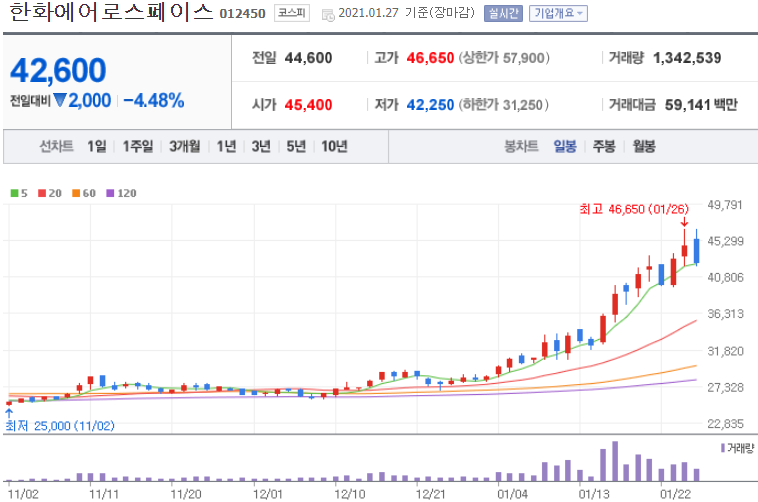The image size is (758, 502).
Task: Click the 36,313 price axis label
Action: [725, 314]
